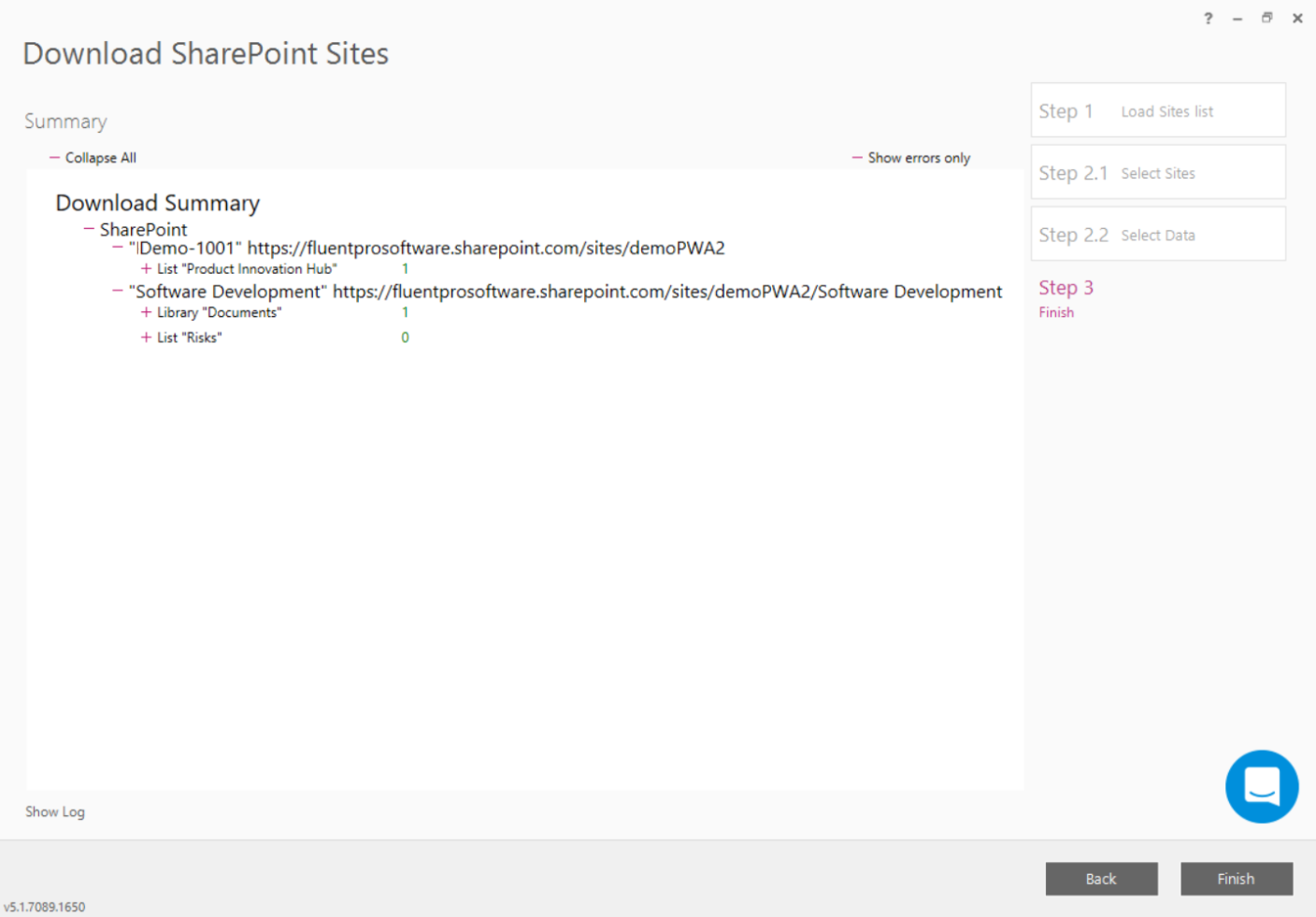The width and height of the screenshot is (1316, 917).
Task: Click count 1 beside Product Innovation Hub
Action: (405, 269)
